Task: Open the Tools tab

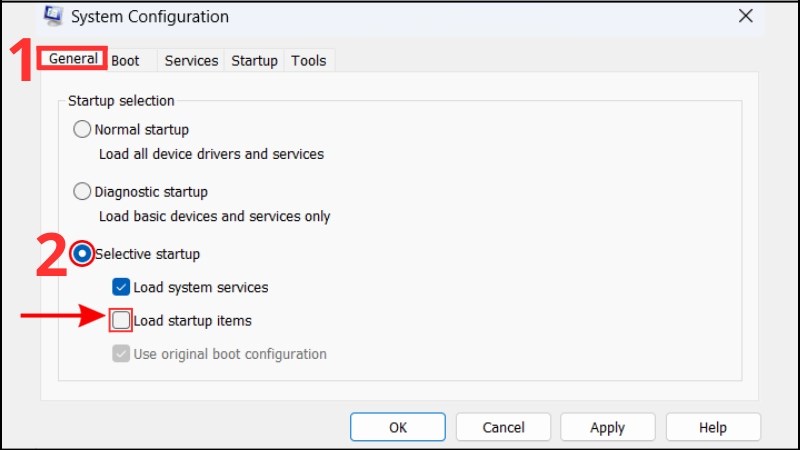Action: click(x=308, y=61)
